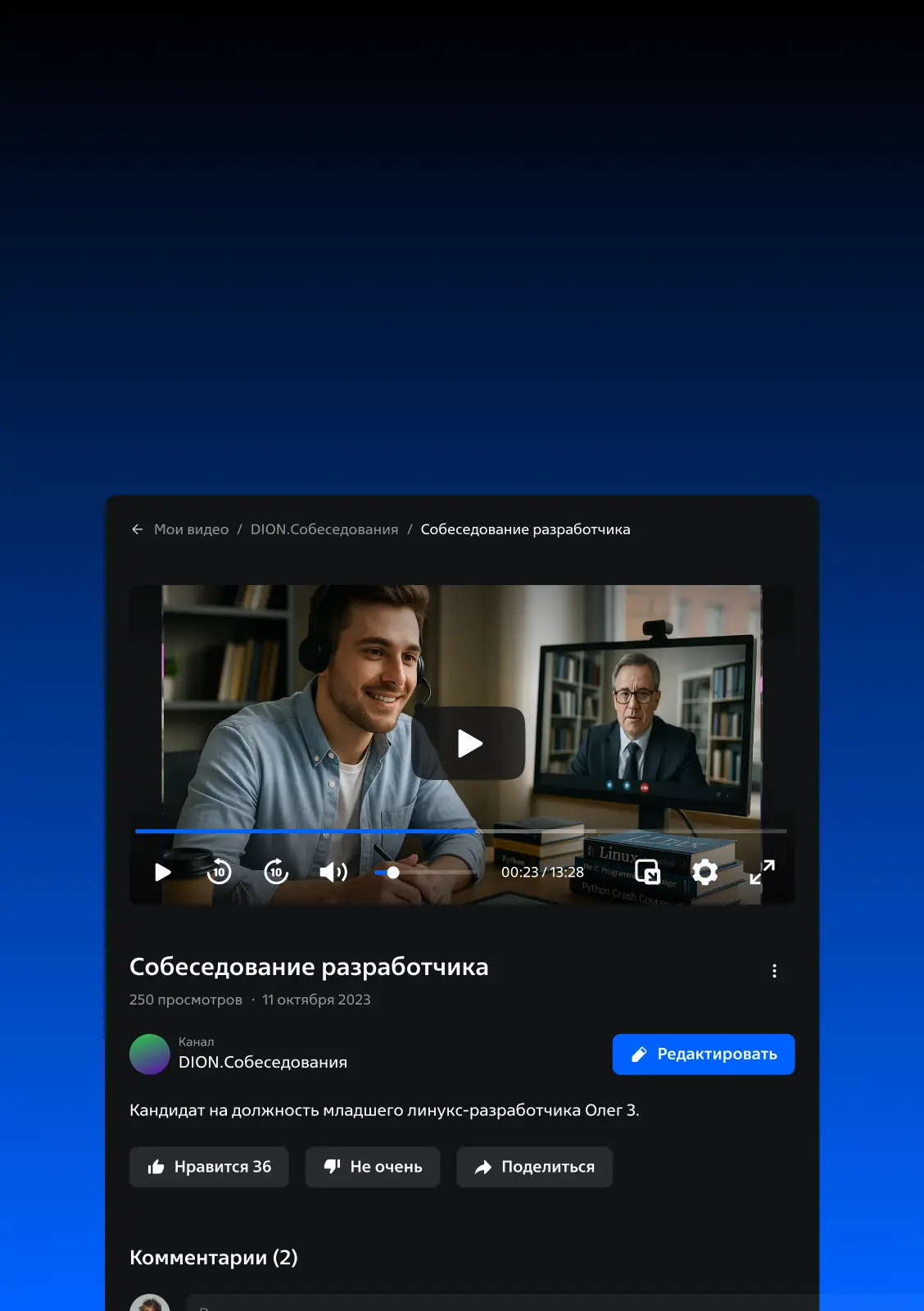Toggle the Не очень dislike button
The image size is (924, 1311).
coord(373,1167)
